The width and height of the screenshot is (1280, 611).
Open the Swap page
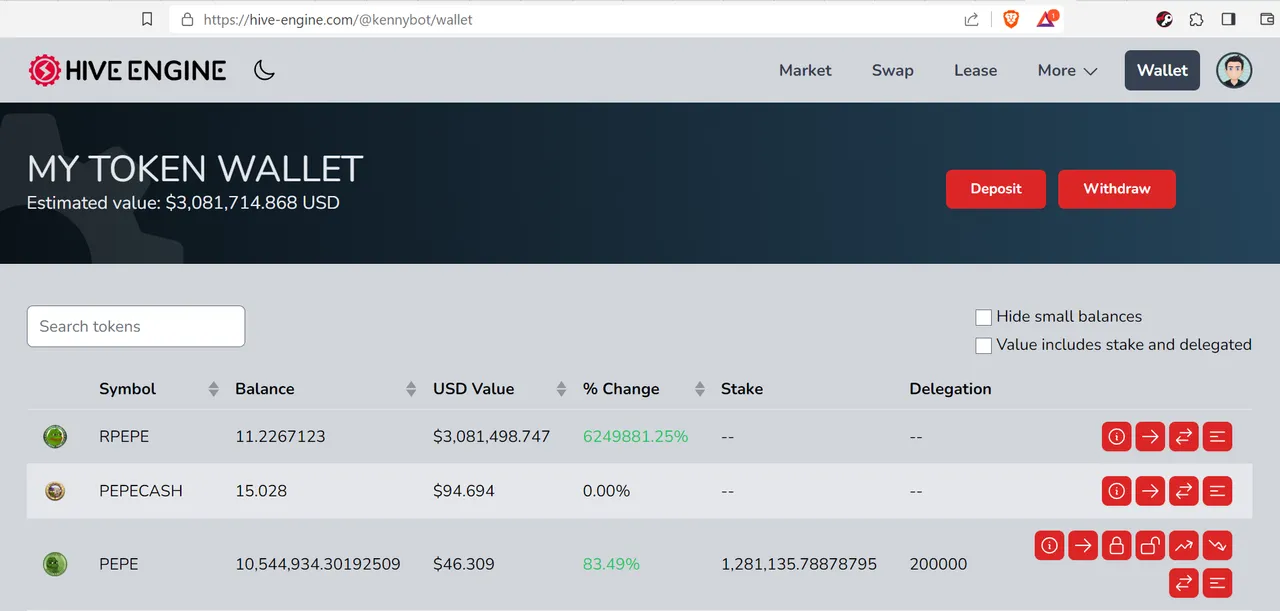pos(892,70)
